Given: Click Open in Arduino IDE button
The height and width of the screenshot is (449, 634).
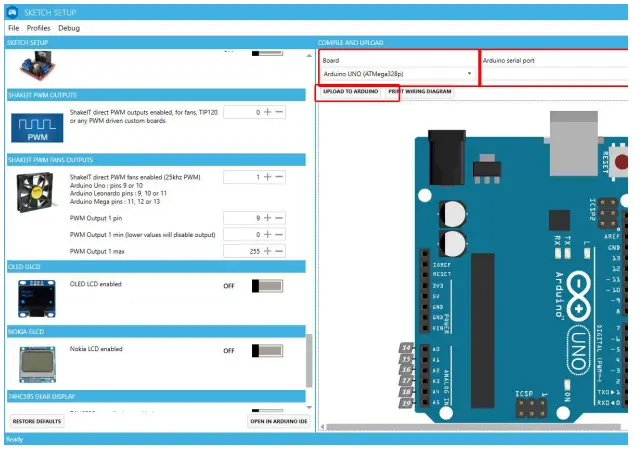Looking at the screenshot, I should click(x=279, y=421).
